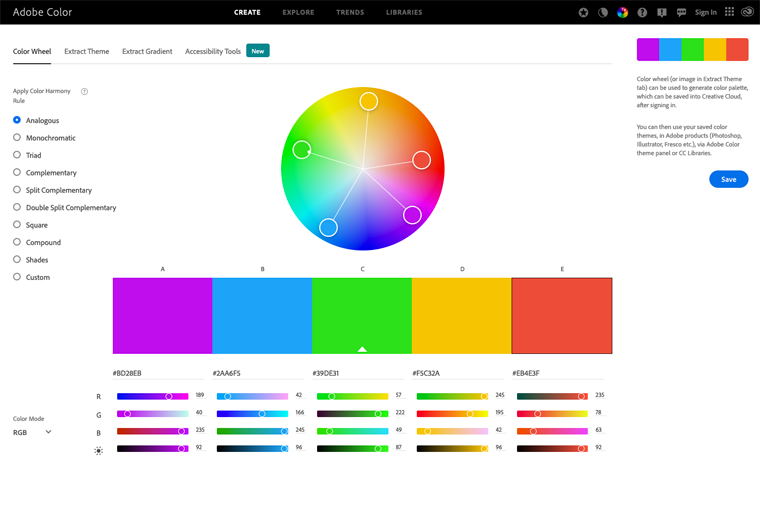Click the Adobe Color logo
Viewport: 760px width, 520px height.
pyautogui.click(x=42, y=12)
